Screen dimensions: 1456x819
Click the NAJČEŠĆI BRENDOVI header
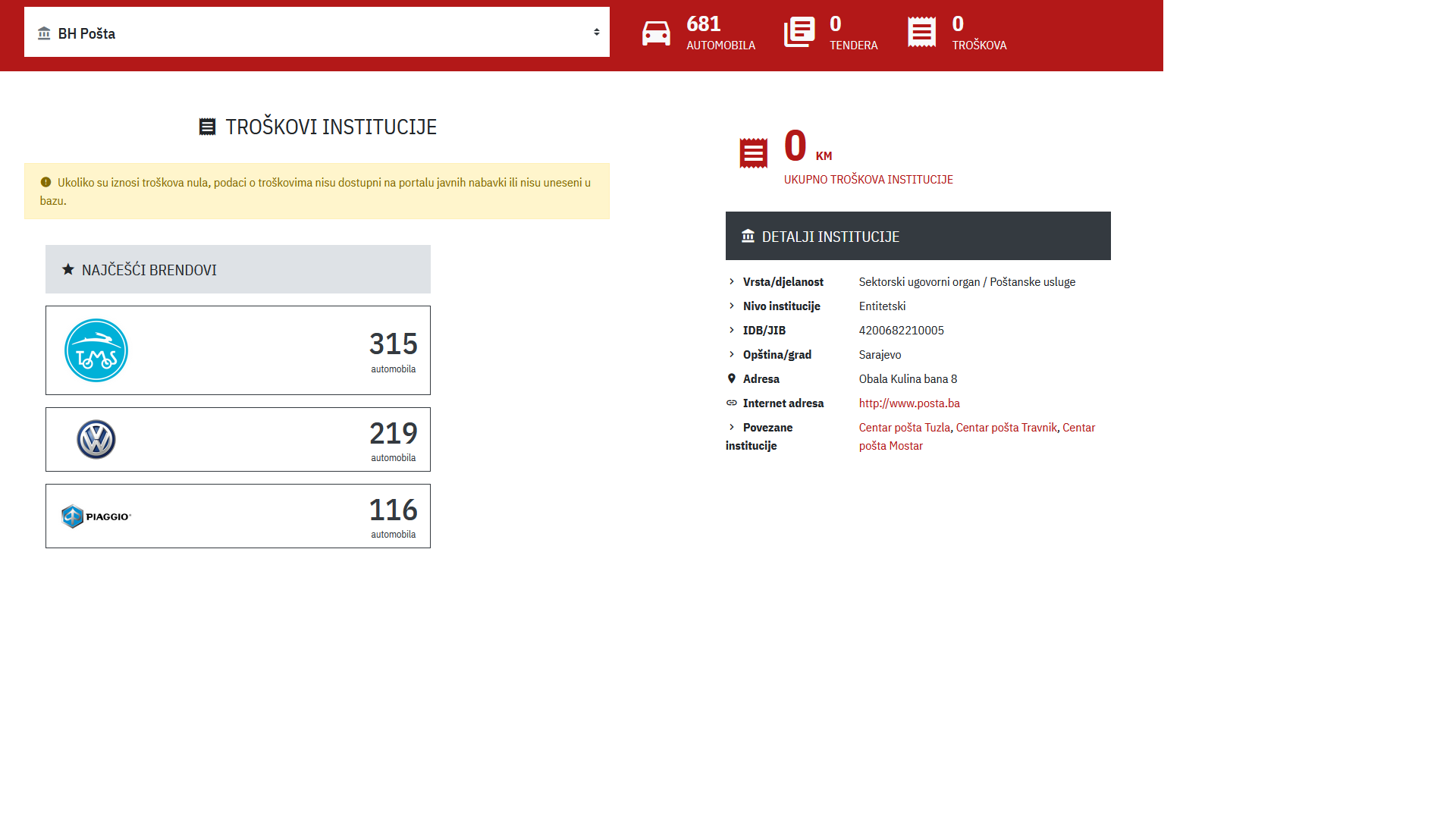point(238,269)
